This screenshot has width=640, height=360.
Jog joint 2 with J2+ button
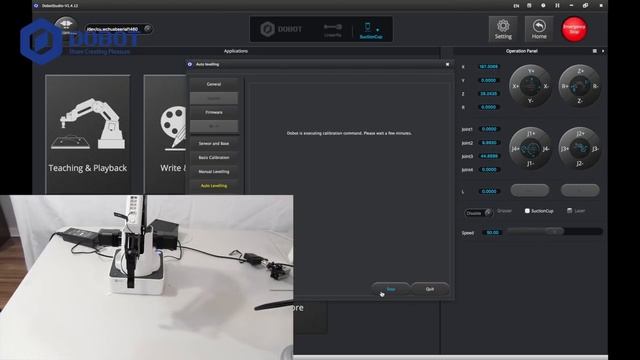point(580,133)
